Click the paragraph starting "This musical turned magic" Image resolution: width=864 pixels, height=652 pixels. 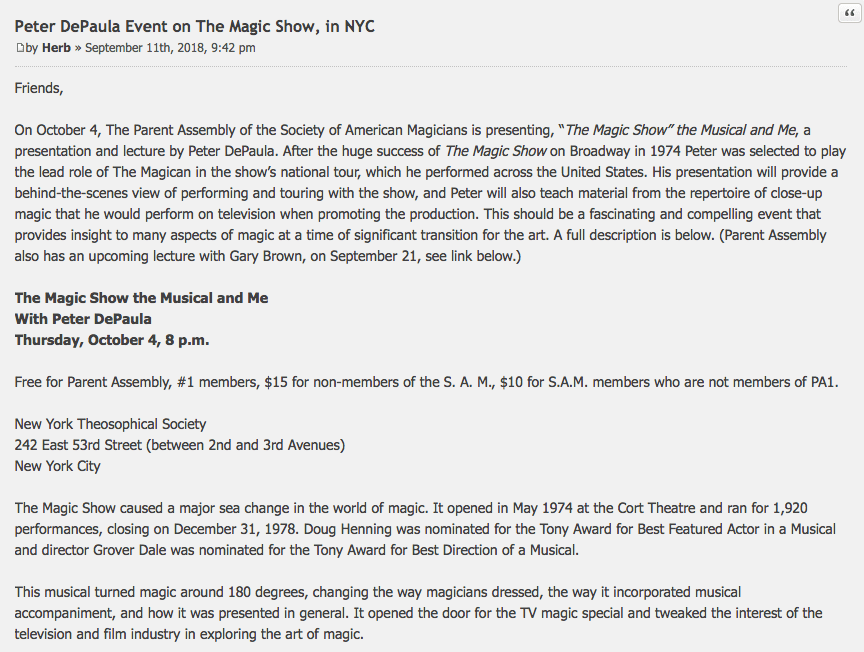coord(418,613)
